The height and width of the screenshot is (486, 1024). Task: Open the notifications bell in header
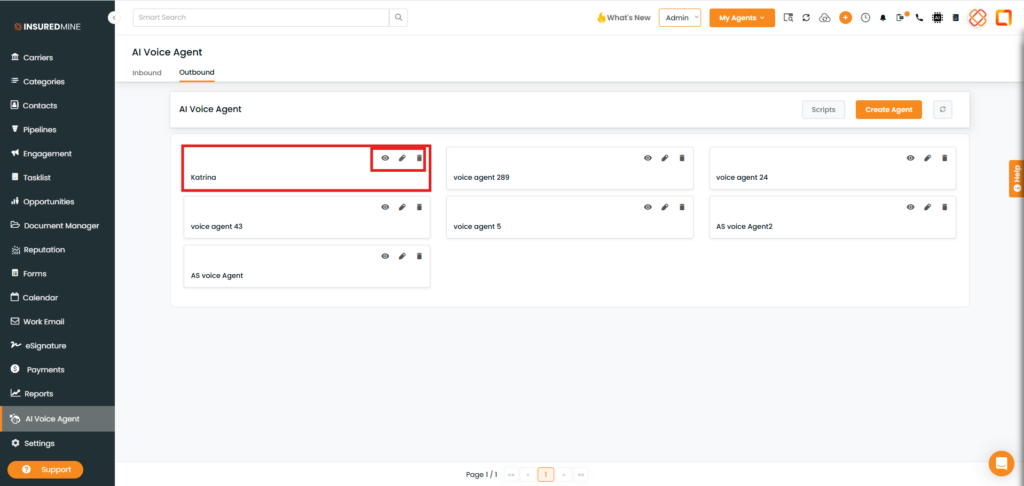pyautogui.click(x=883, y=18)
